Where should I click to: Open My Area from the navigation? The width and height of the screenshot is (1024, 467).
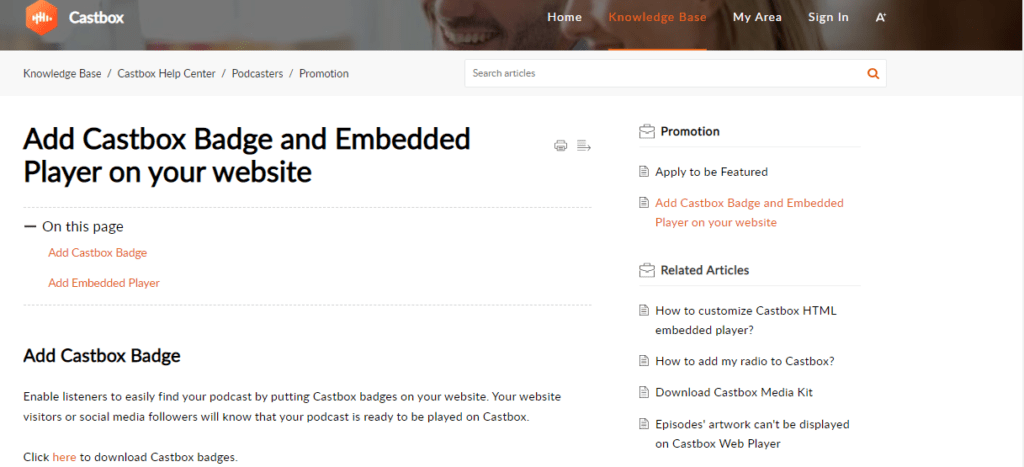[757, 17]
